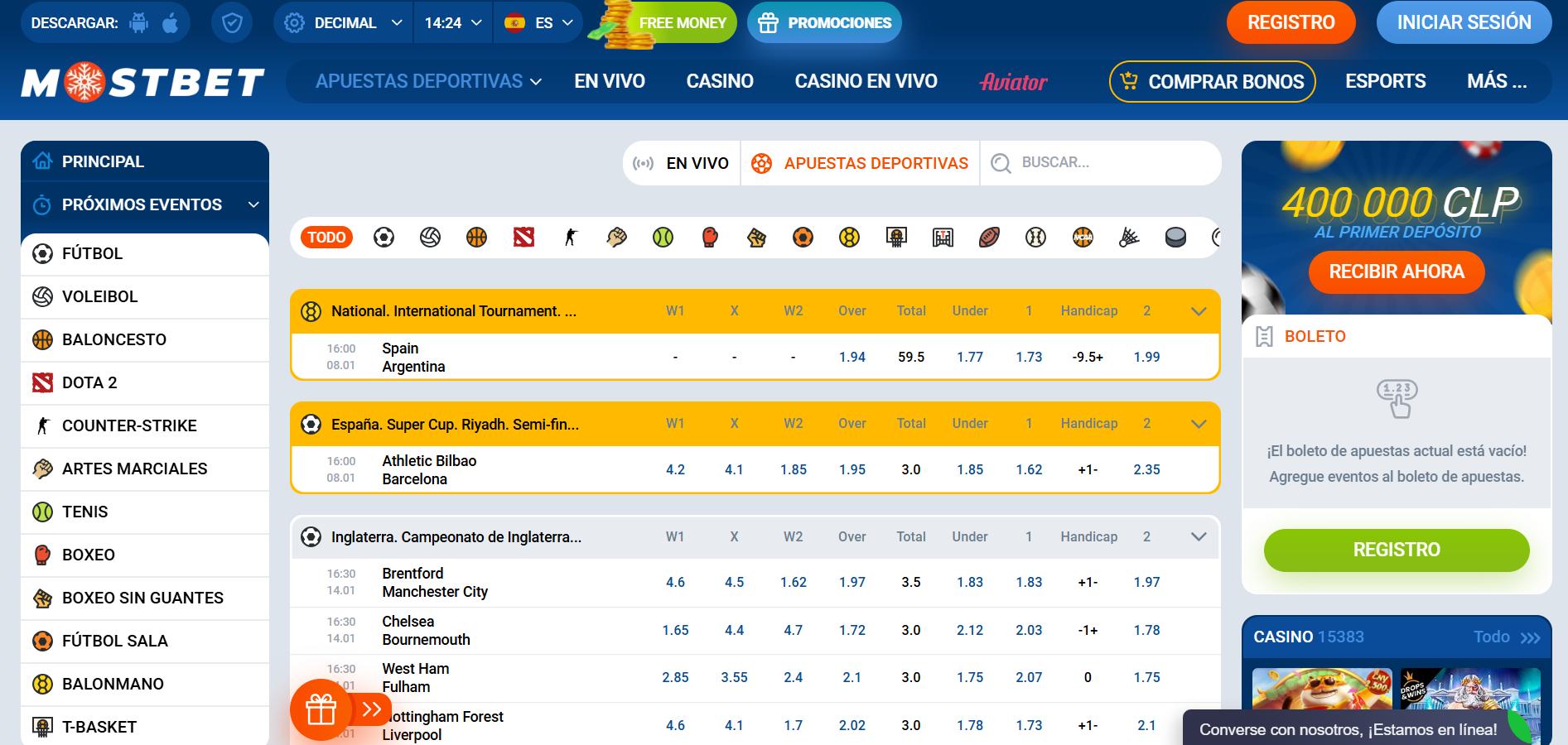1568x745 pixels.
Task: Collapse the España Super Cup section
Action: click(1198, 424)
